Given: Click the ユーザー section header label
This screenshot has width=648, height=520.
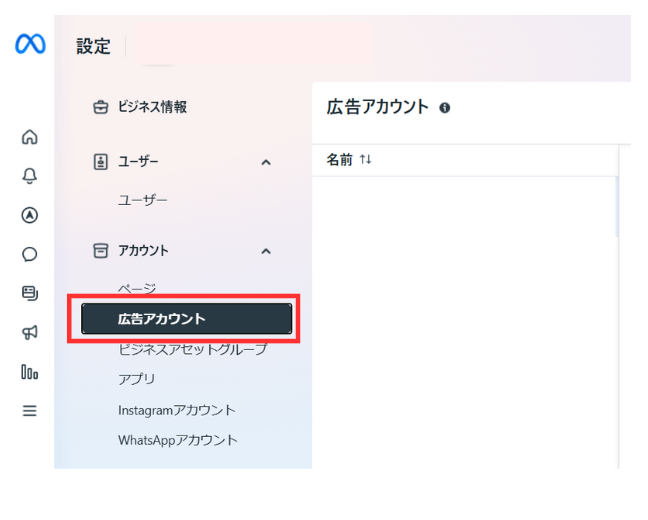Looking at the screenshot, I should (x=138, y=162).
